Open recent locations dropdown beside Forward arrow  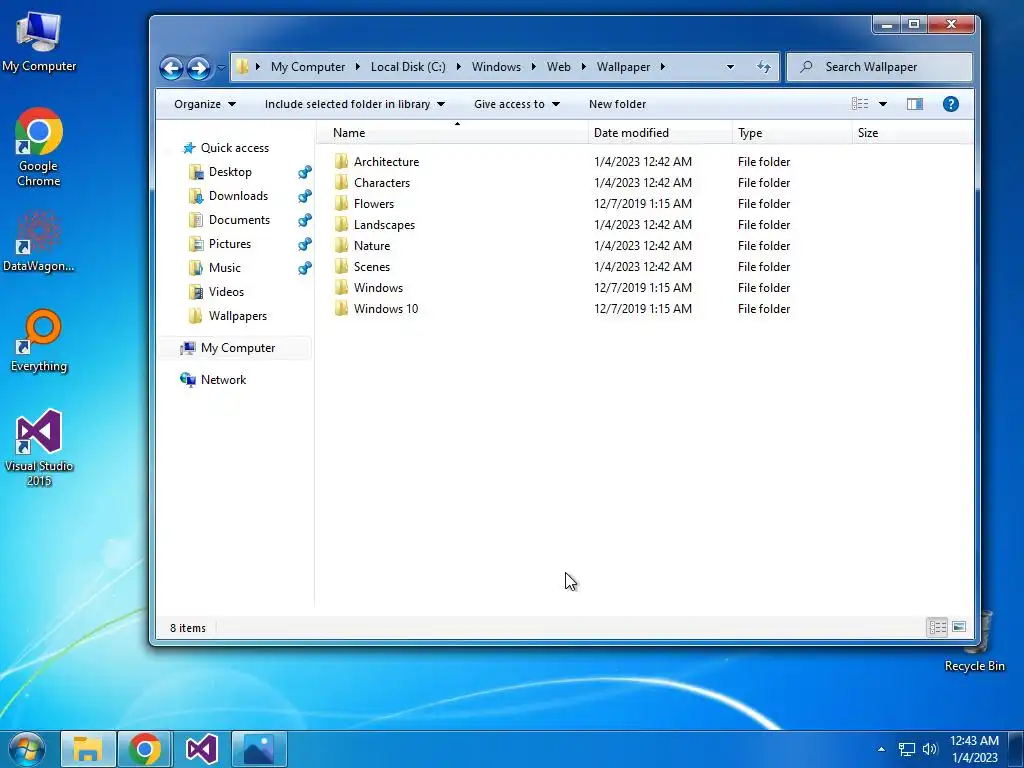coord(221,67)
